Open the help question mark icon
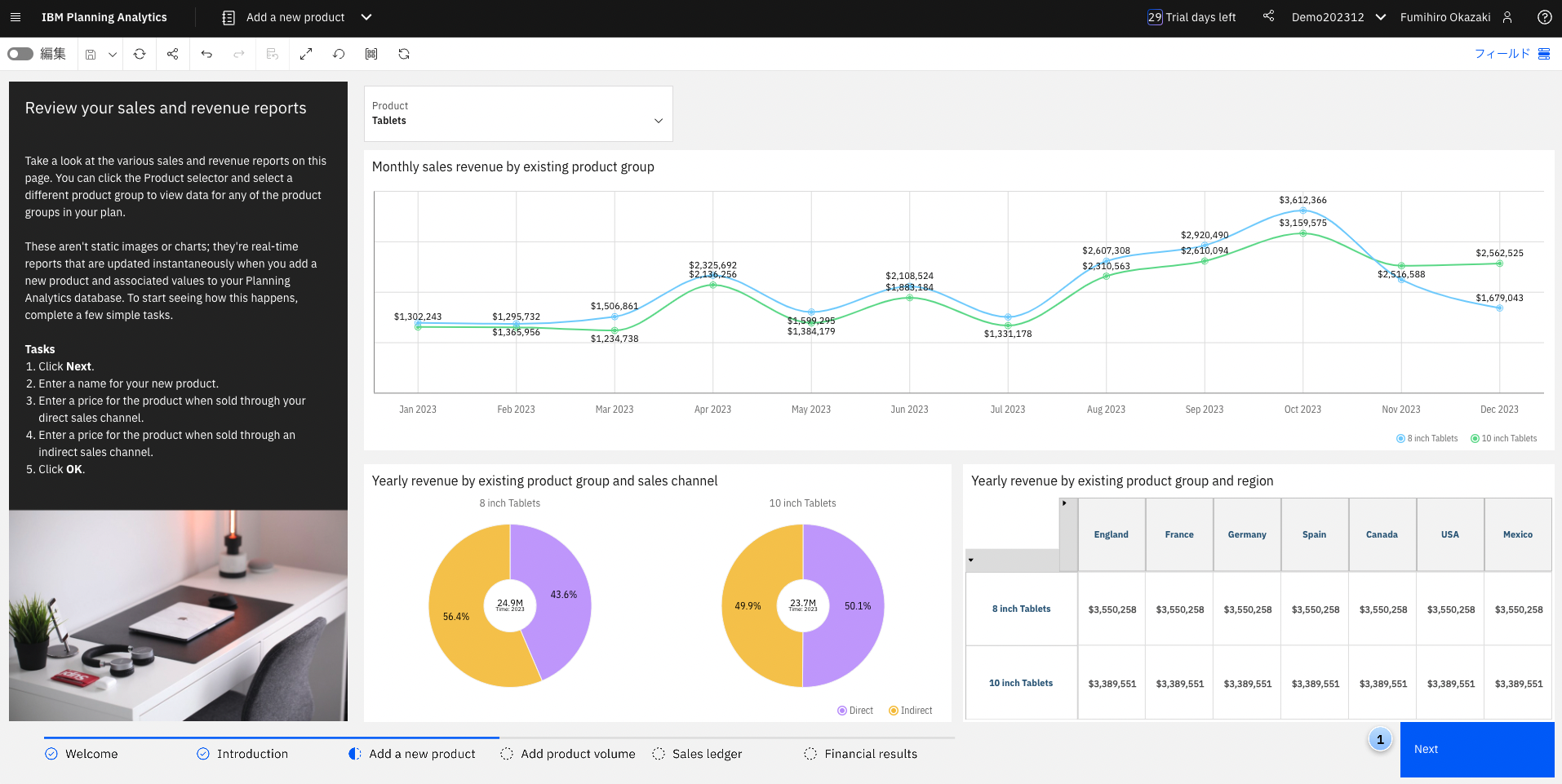The width and height of the screenshot is (1562, 784). pyautogui.click(x=1544, y=17)
